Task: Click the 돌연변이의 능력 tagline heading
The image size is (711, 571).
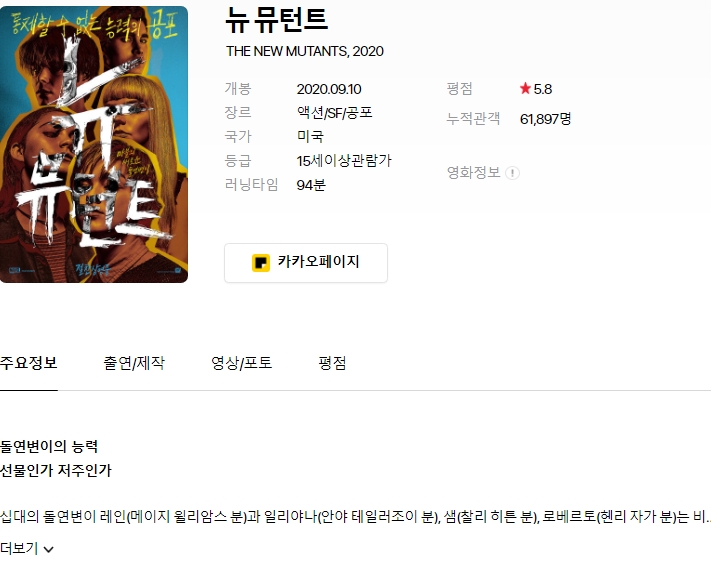Action: pos(49,447)
